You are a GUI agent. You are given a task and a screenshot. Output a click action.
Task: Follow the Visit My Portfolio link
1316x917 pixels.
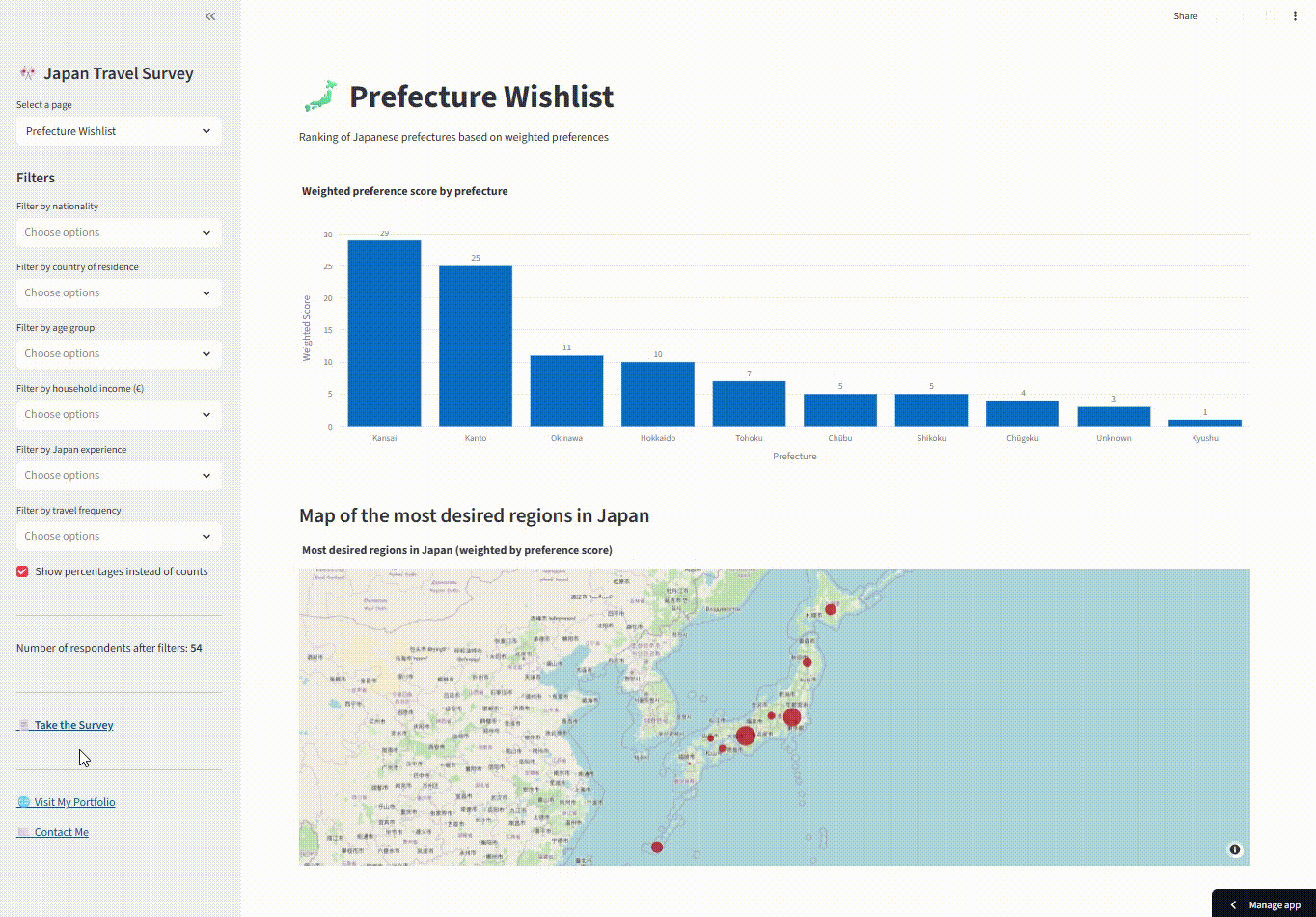[x=73, y=801]
